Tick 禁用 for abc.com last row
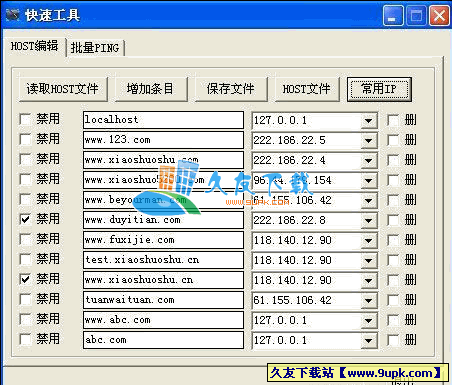Screen dimensions: 452x385 (x=25, y=339)
